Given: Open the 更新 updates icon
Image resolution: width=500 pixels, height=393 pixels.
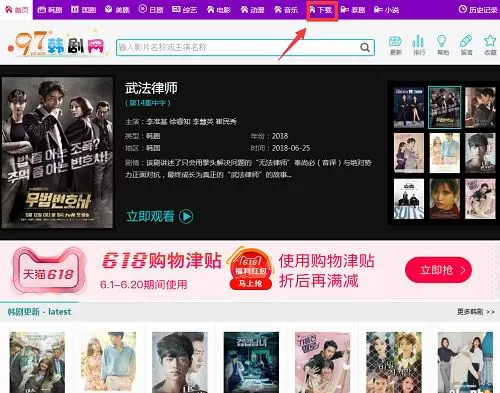Looking at the screenshot, I should tap(396, 45).
